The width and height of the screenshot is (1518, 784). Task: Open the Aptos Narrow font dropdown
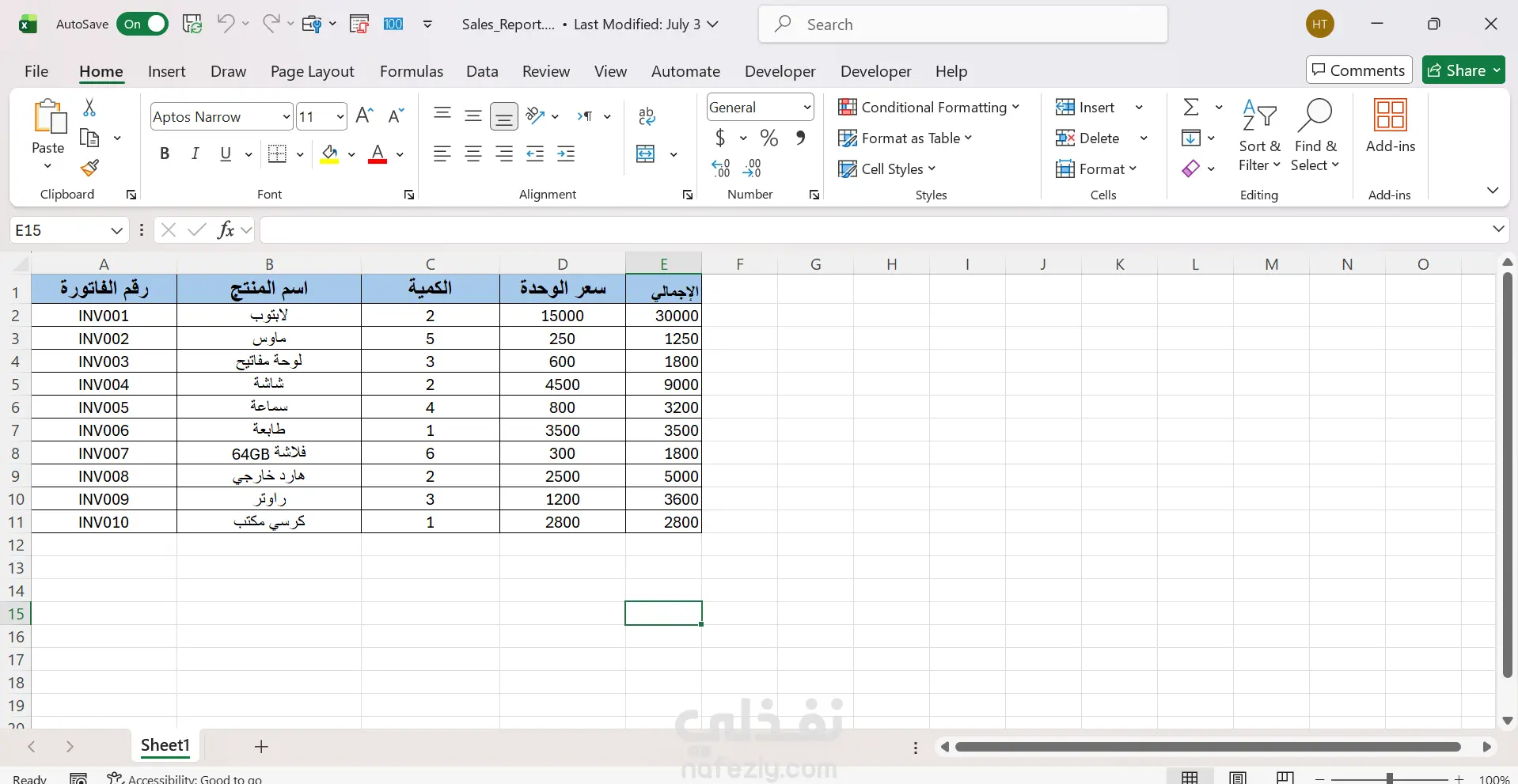pyautogui.click(x=287, y=117)
